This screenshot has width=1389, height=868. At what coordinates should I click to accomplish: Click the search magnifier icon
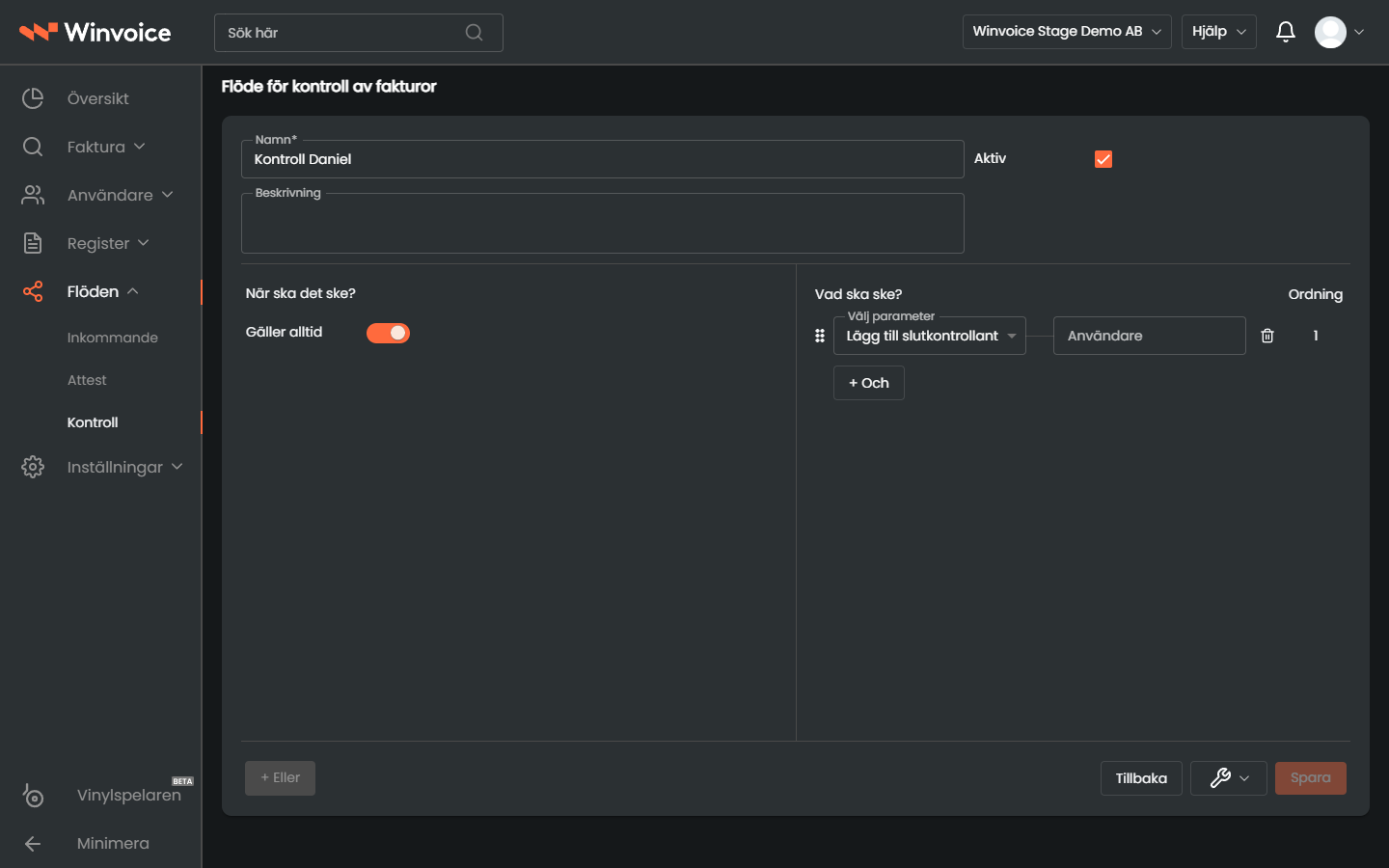tap(474, 33)
